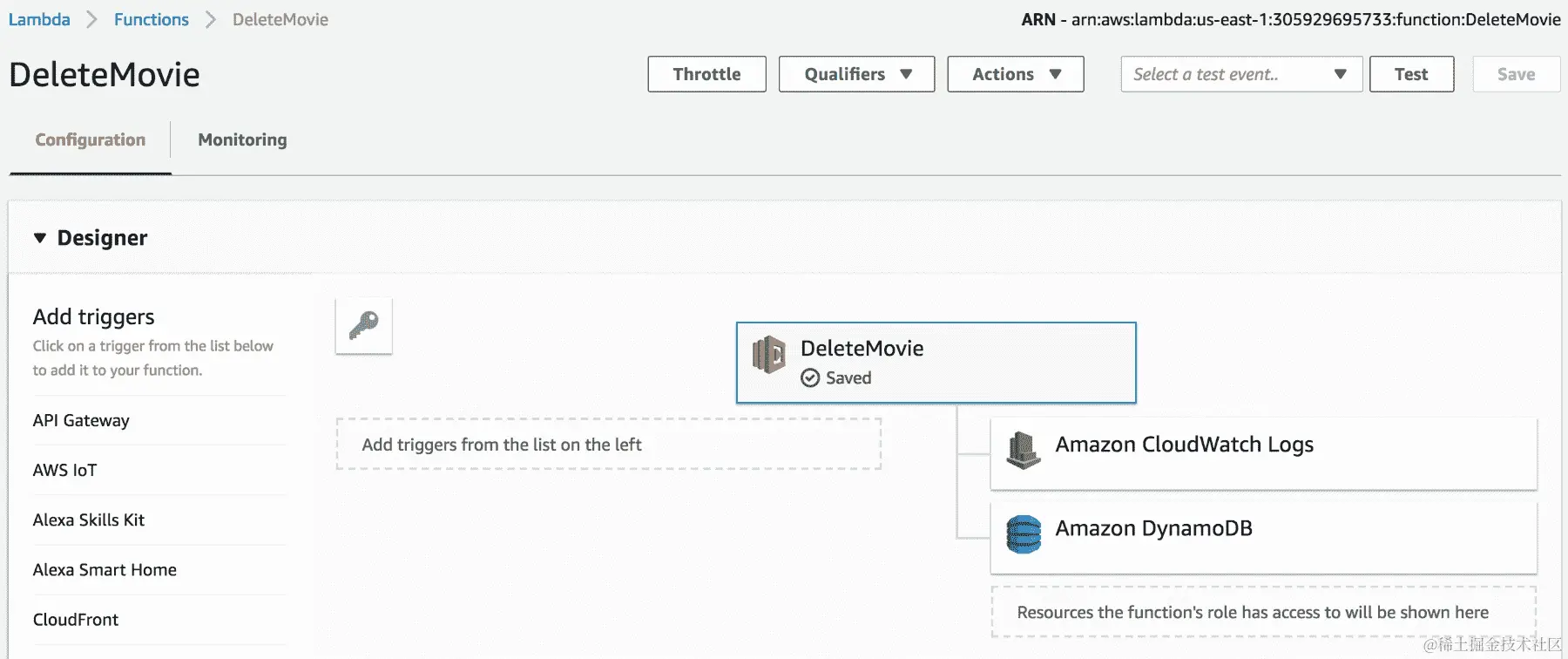Image resolution: width=1568 pixels, height=659 pixels.
Task: Collapse the Designer section triangle
Action: (40, 238)
